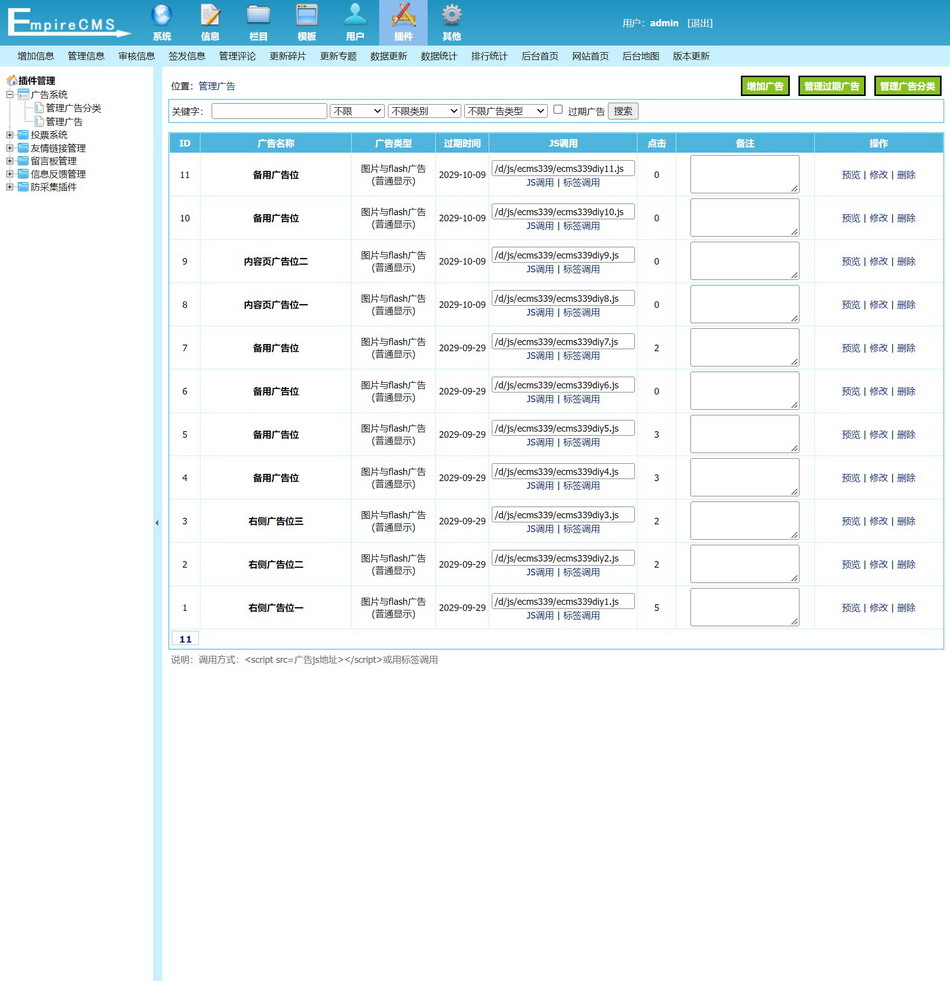Open the 模板 window icon

click(307, 15)
